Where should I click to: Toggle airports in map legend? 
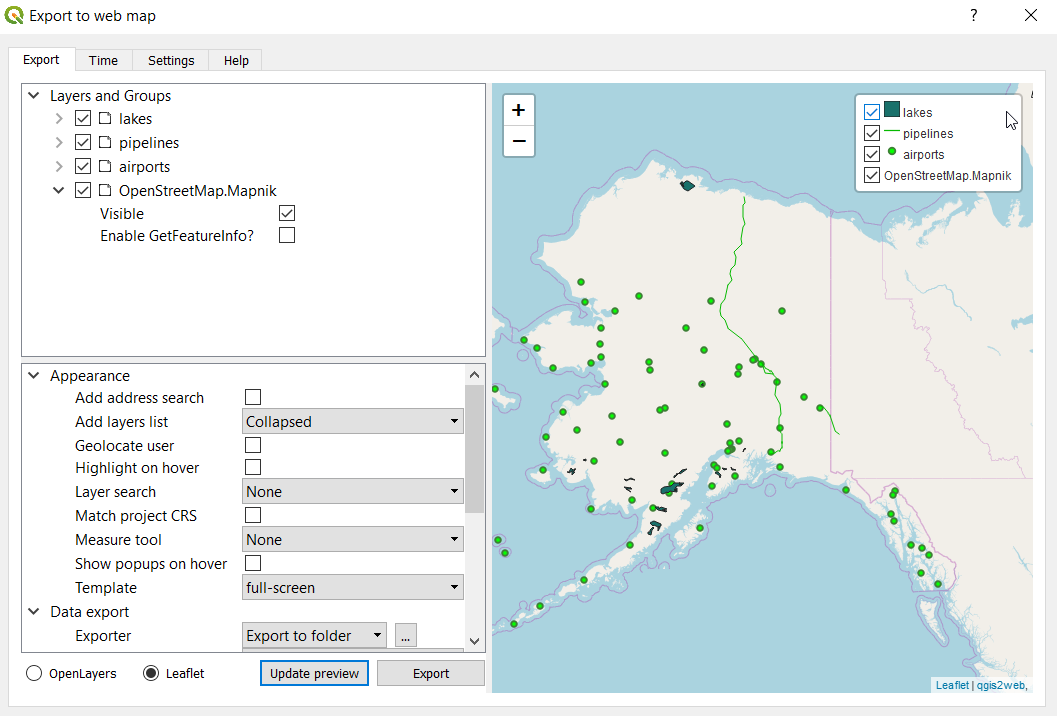tap(872, 154)
